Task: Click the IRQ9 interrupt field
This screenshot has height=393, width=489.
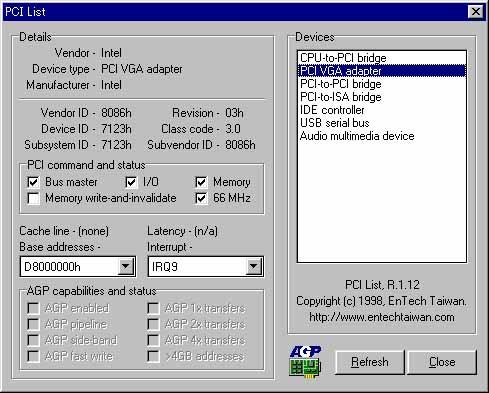Action: coord(206,267)
